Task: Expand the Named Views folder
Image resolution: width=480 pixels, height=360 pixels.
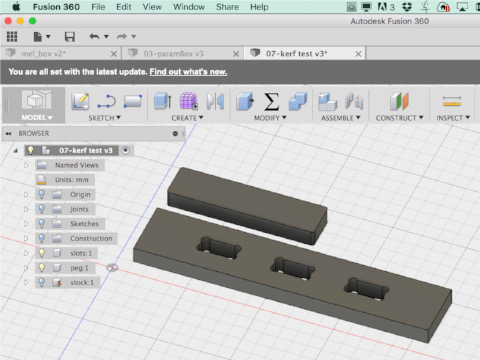Action: (x=26, y=165)
